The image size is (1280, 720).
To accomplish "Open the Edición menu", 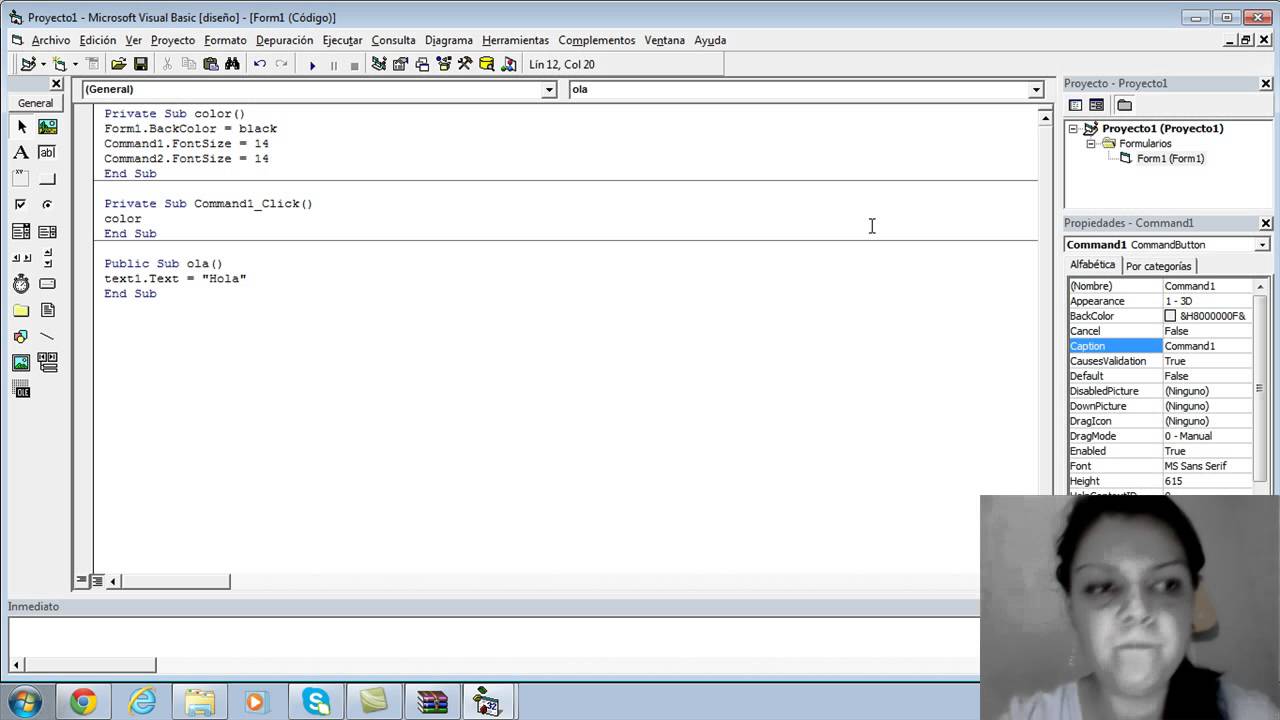I will 98,40.
